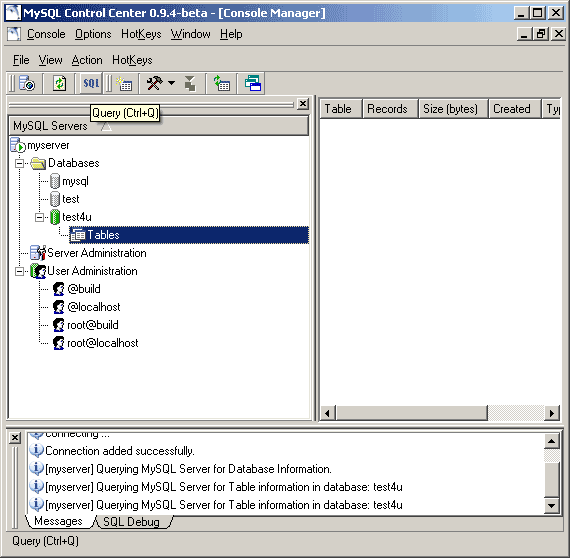
Task: Select the test4u database label
Action: (x=77, y=217)
